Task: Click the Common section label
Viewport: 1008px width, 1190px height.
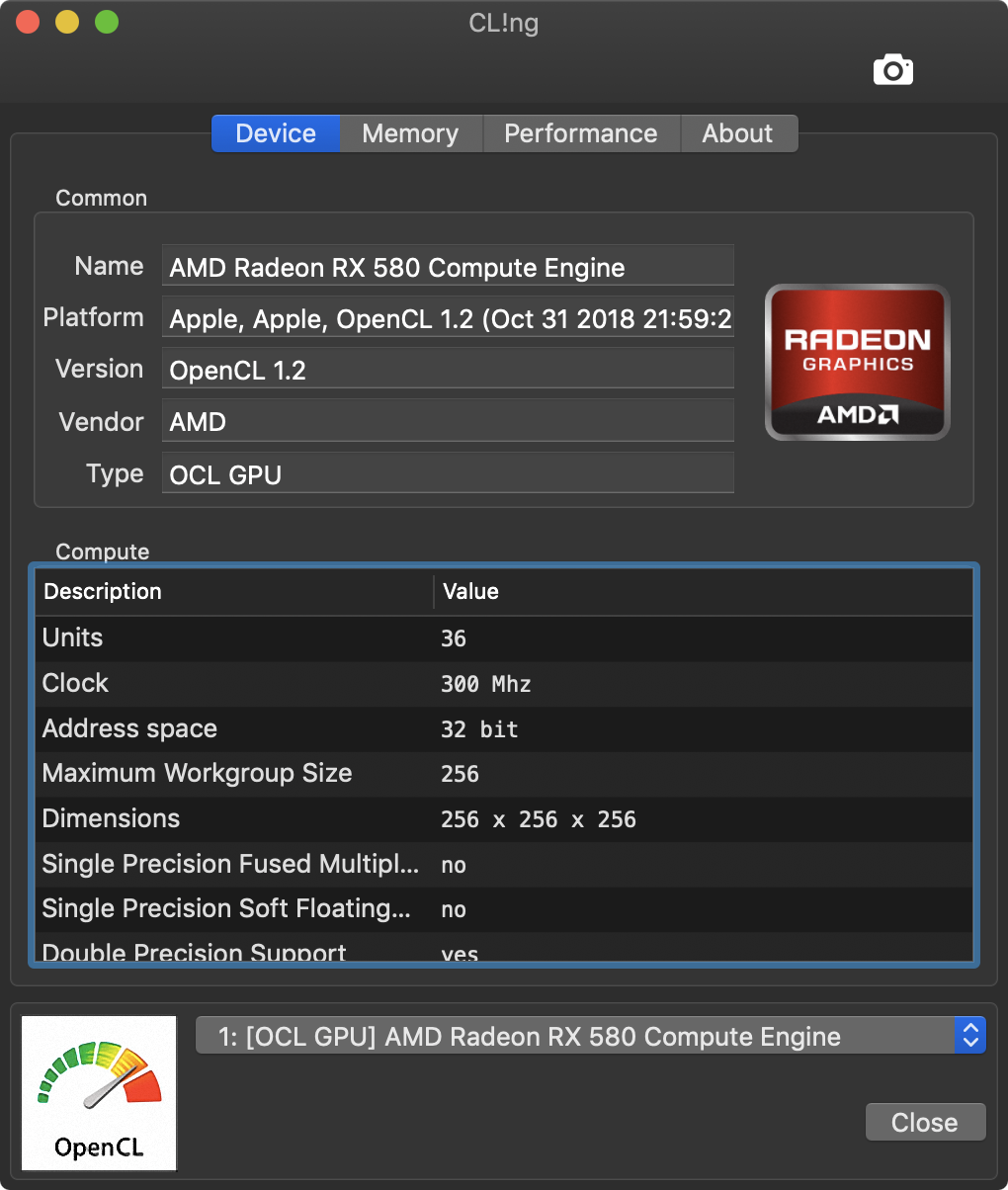Action: pos(102,198)
